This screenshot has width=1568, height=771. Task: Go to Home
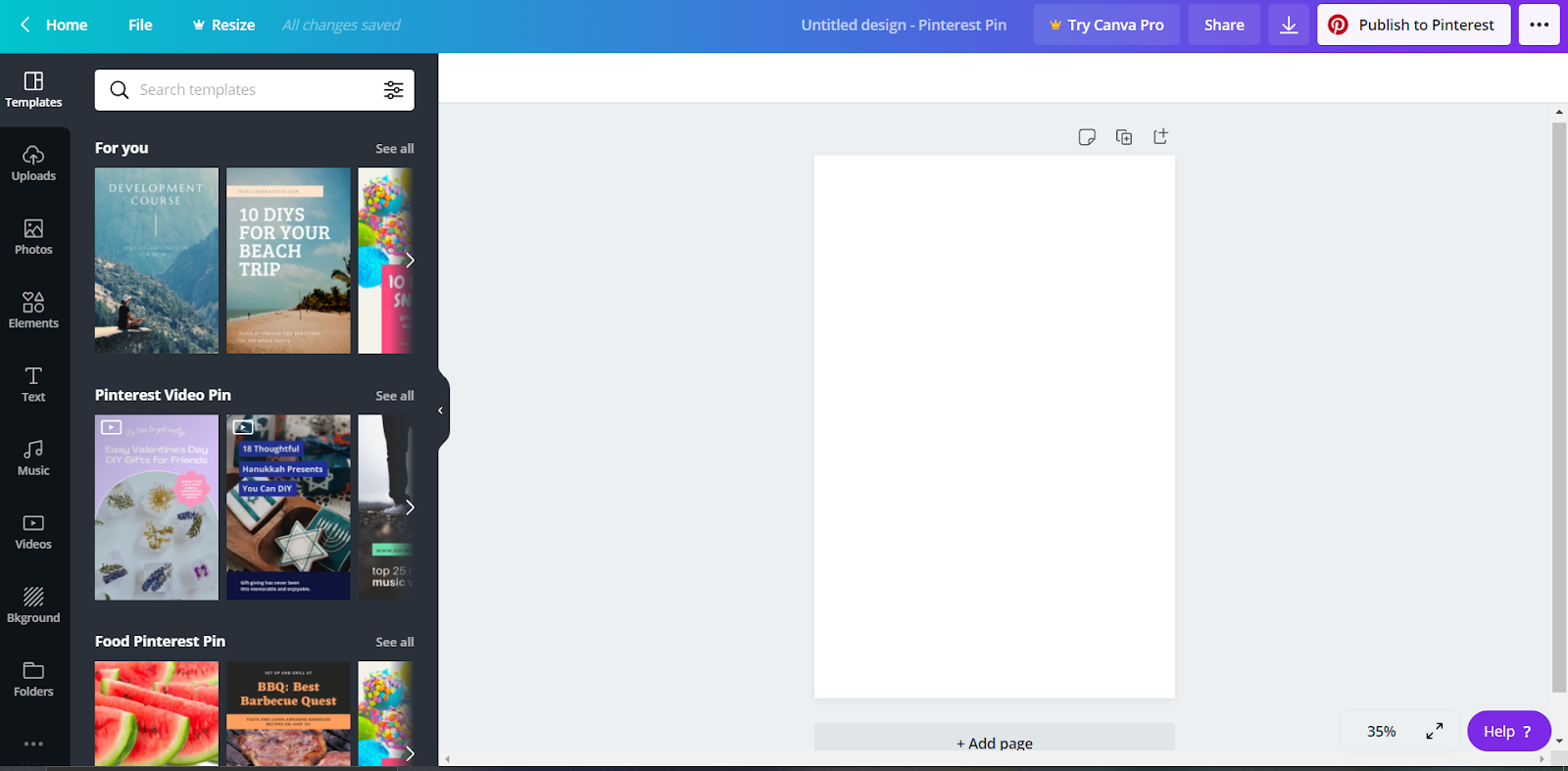pyautogui.click(x=67, y=24)
